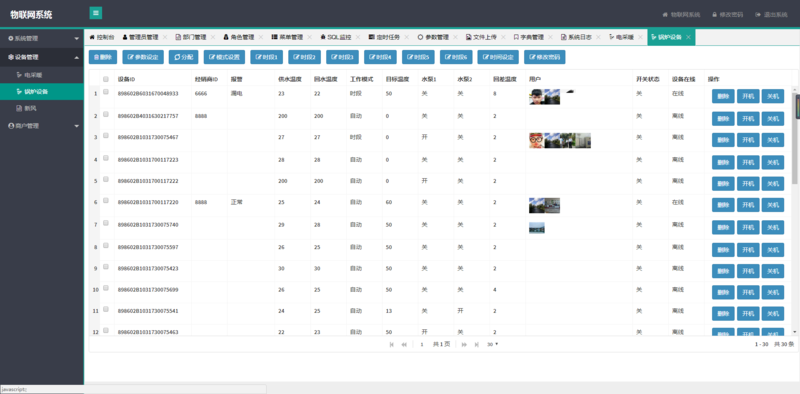
Task: Open 时间设定 from the toolbar
Action: pyautogui.click(x=498, y=57)
